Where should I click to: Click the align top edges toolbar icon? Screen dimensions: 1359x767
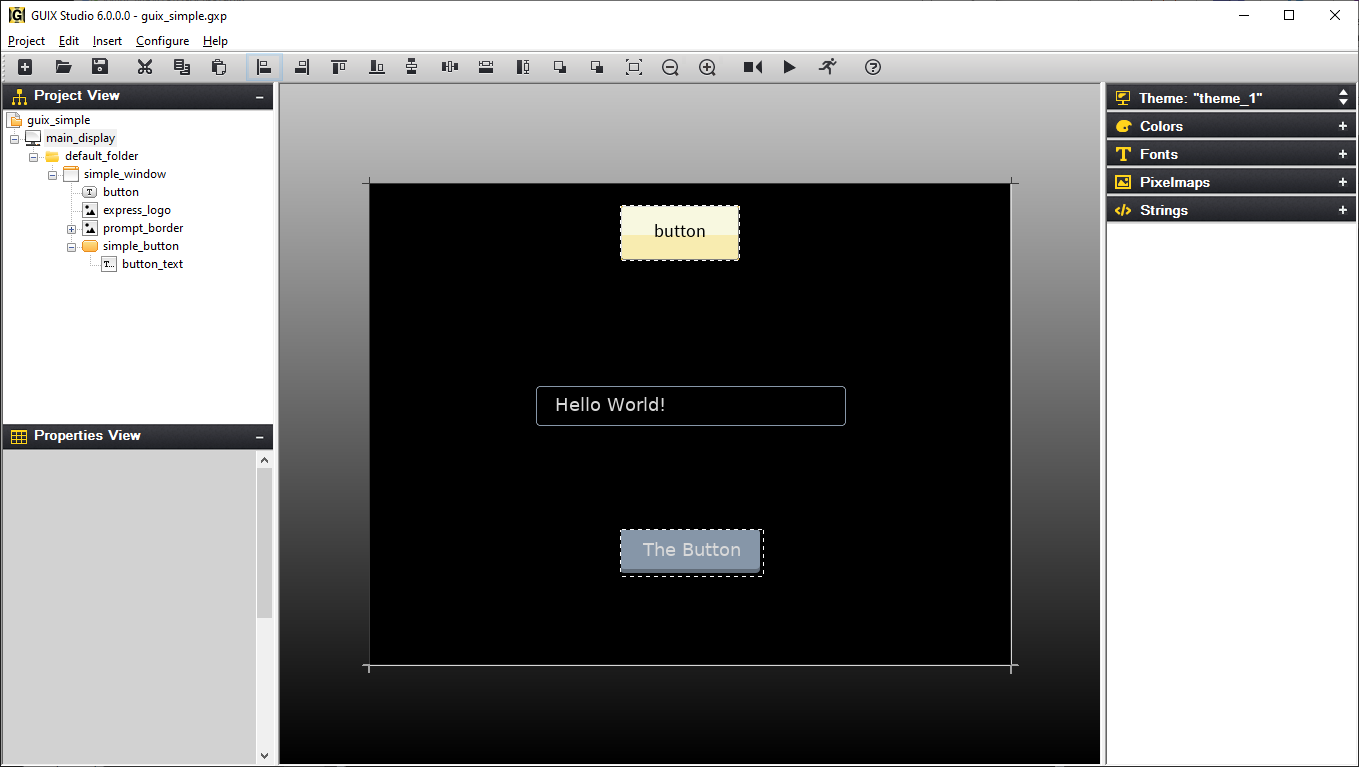coord(338,67)
